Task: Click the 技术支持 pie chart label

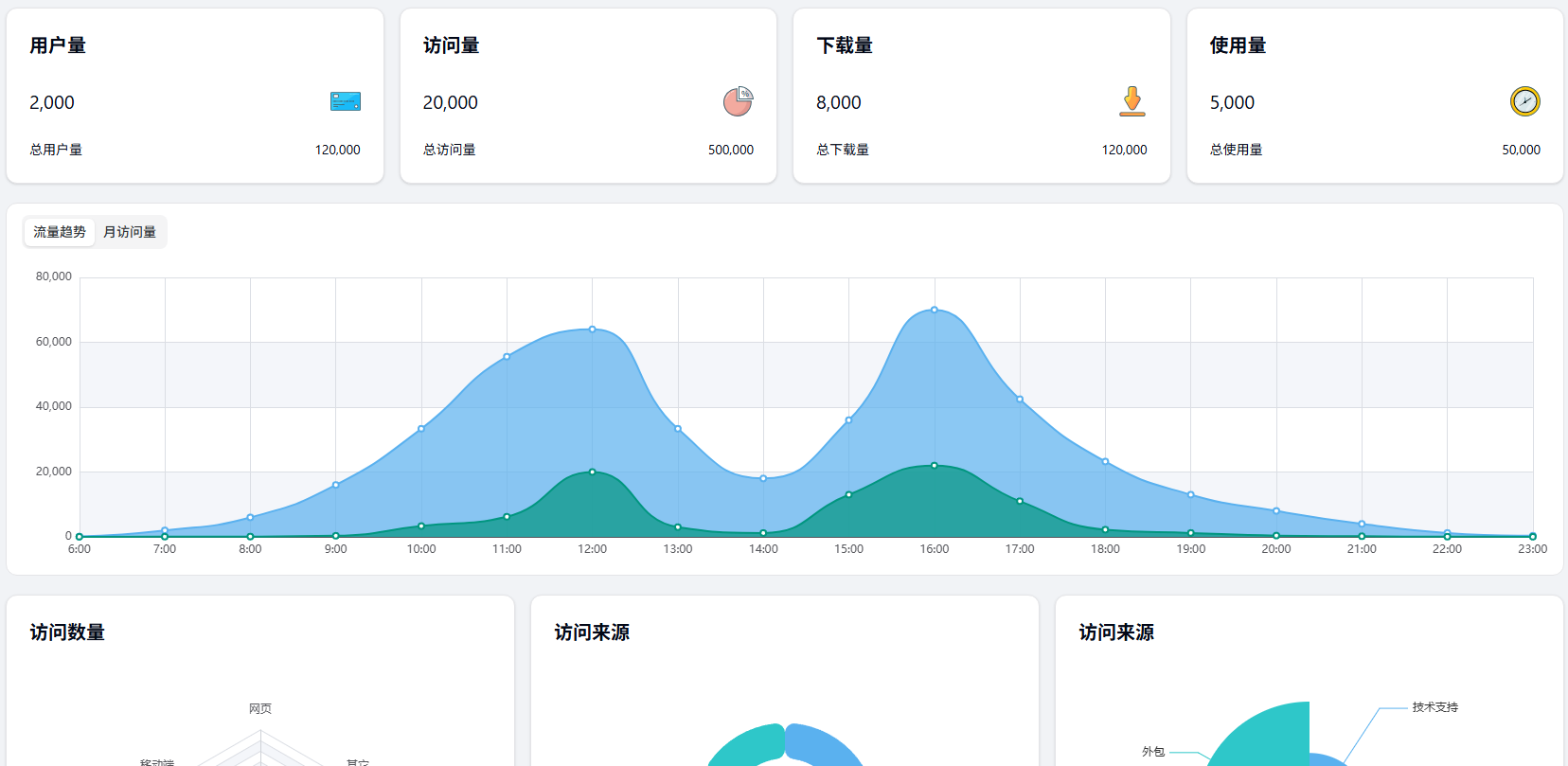Action: coord(1435,707)
